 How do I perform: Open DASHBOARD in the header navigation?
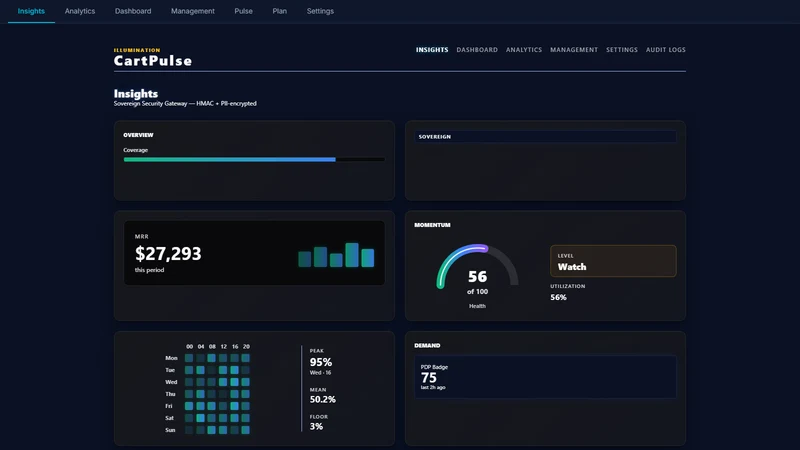pyautogui.click(x=477, y=50)
